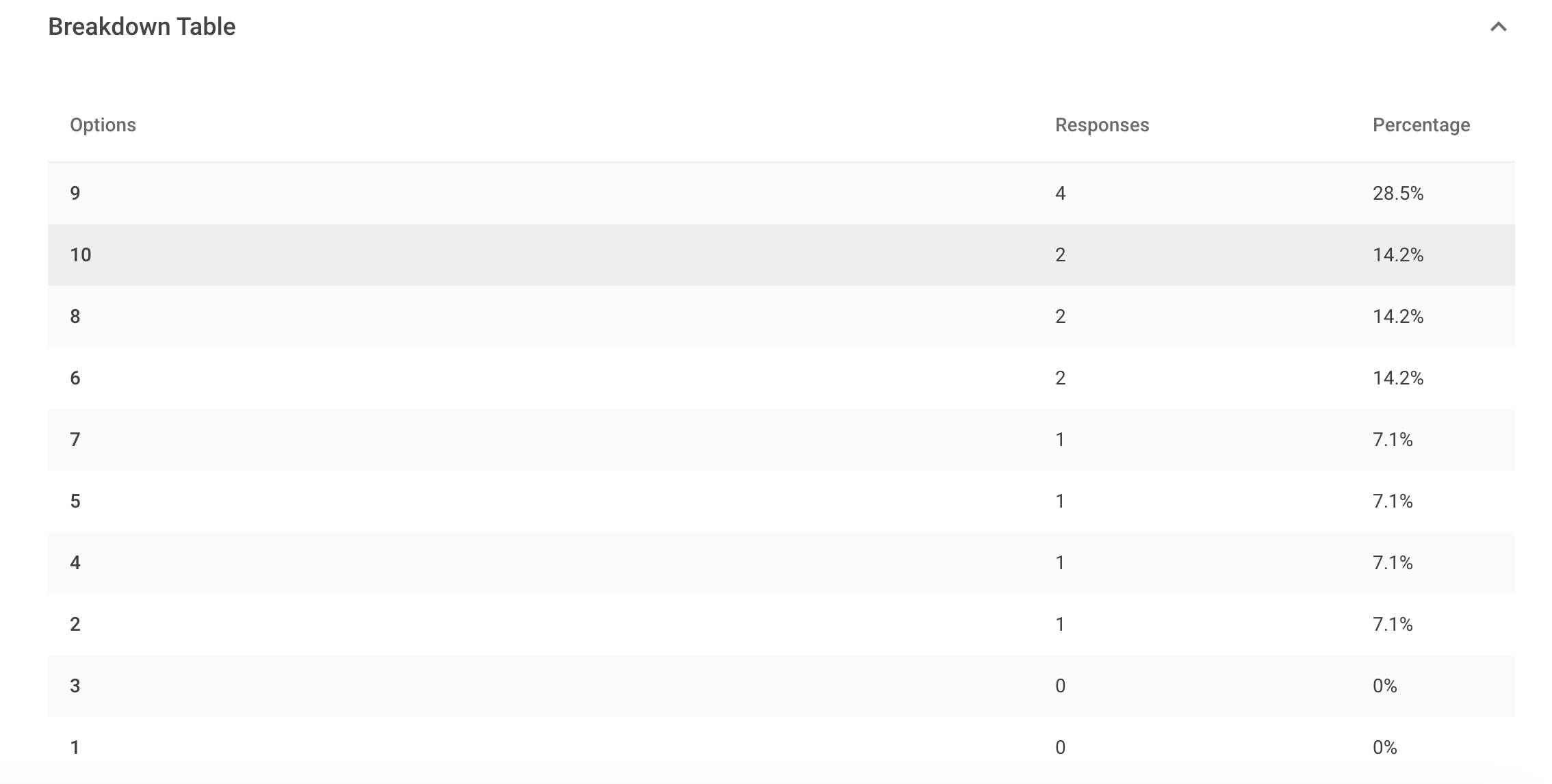
Task: Click the response count for option 5
Action: click(x=1060, y=501)
